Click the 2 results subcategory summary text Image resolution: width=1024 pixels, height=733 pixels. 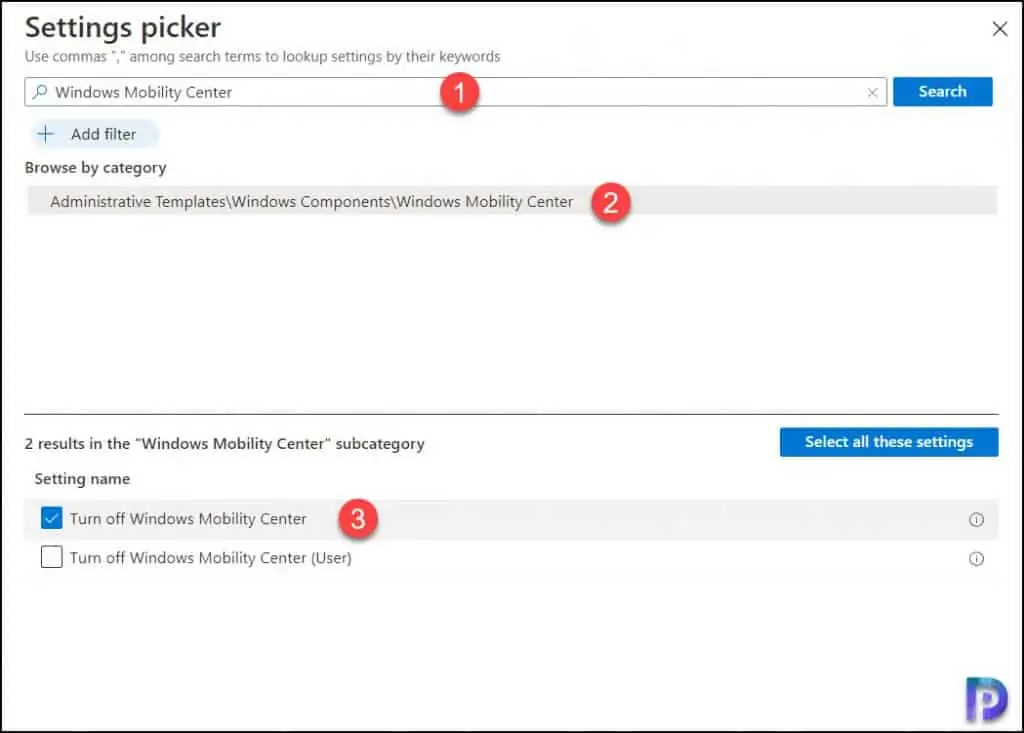(x=225, y=444)
